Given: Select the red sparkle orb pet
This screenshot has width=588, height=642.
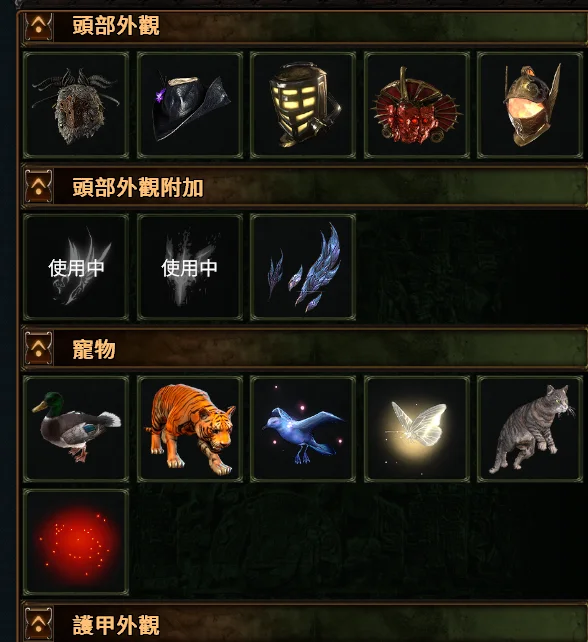Looking at the screenshot, I should [76, 542].
